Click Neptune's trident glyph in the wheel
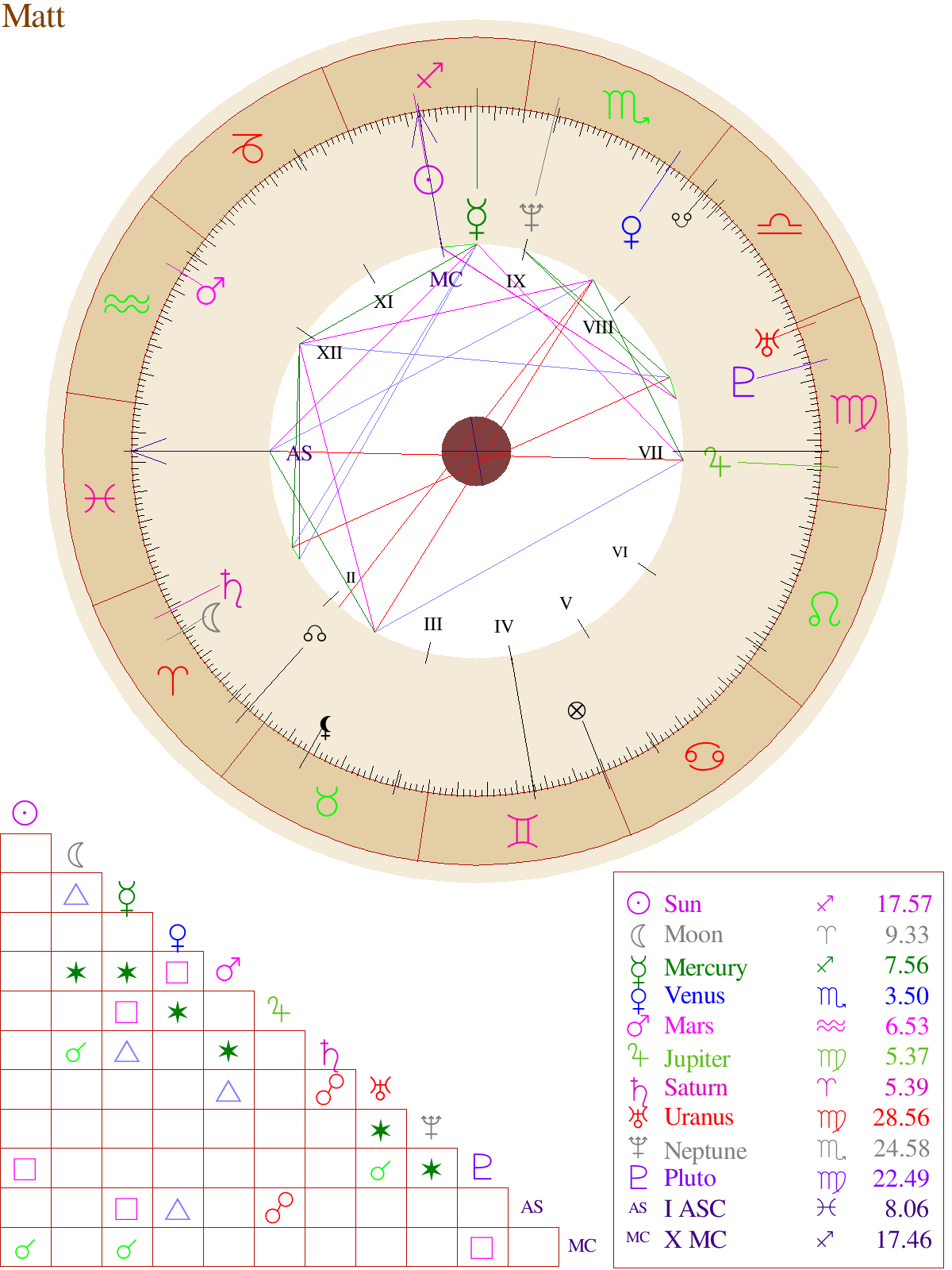 tap(531, 217)
